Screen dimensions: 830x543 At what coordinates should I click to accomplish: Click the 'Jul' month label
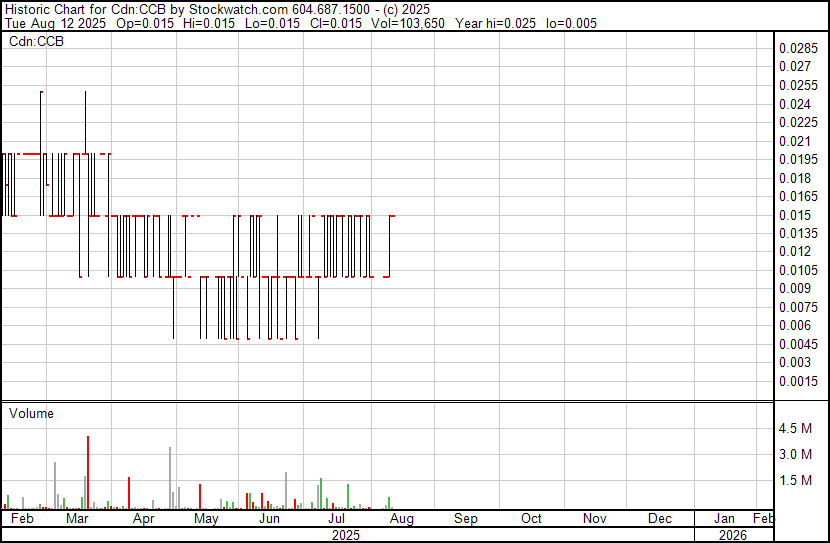point(337,518)
